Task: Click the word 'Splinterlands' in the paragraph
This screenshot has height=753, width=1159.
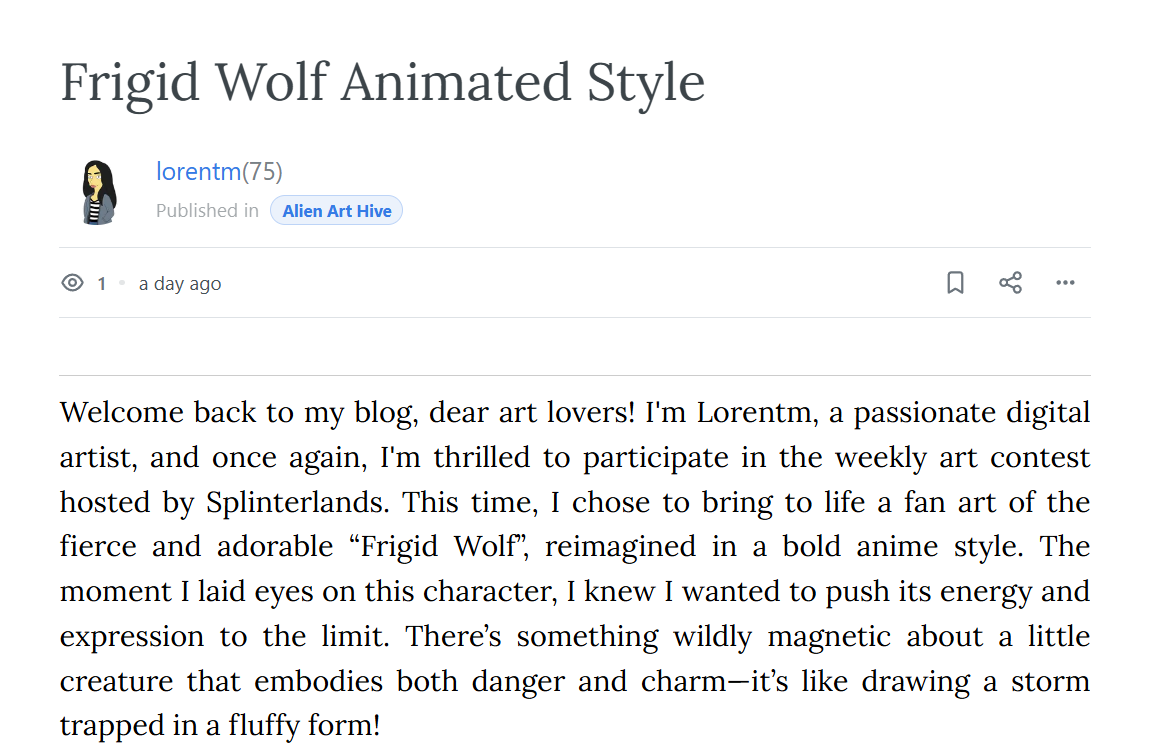Action: pos(296,502)
